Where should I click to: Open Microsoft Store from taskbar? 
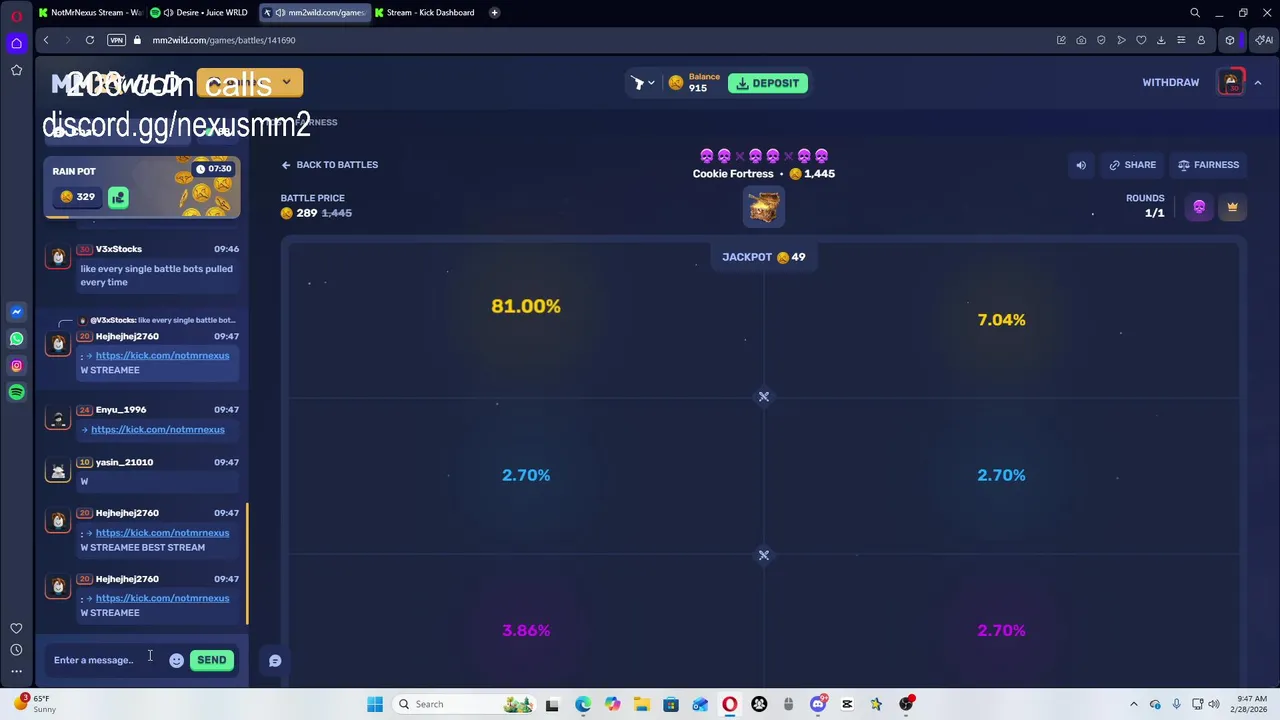point(671,704)
